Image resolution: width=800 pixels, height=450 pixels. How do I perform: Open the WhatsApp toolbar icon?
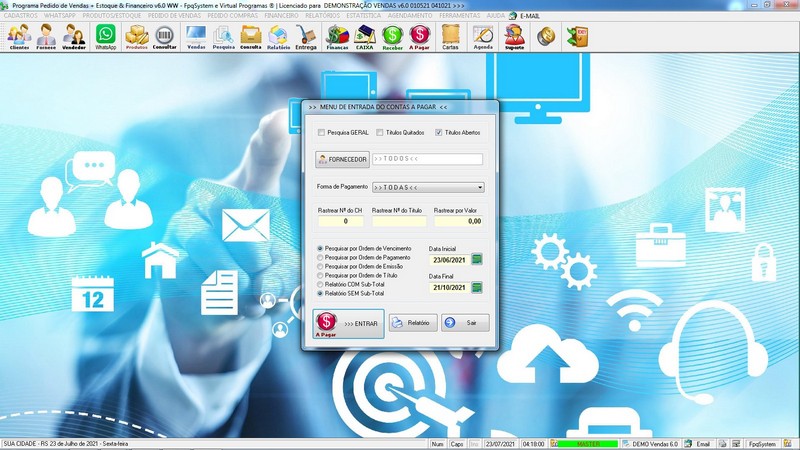coord(106,37)
